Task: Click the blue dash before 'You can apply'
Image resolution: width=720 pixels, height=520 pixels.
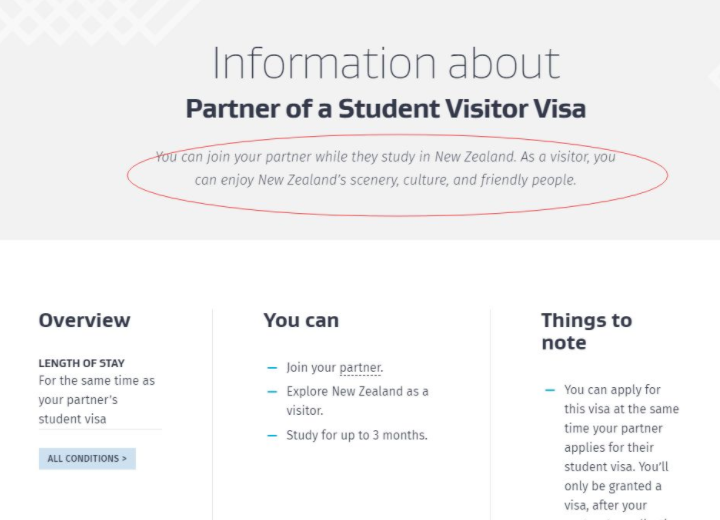Action: (x=550, y=390)
